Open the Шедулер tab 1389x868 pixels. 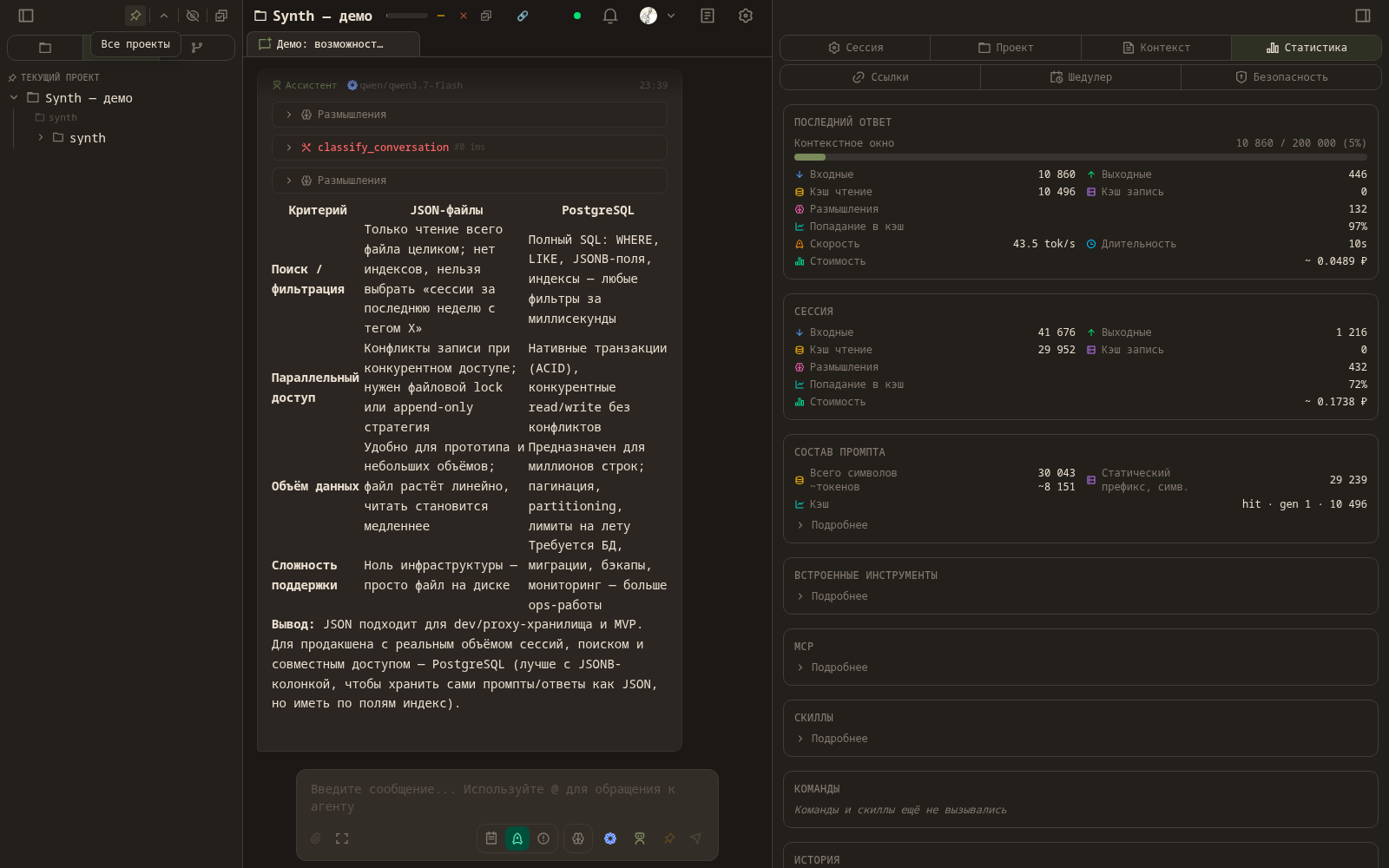coord(1081,77)
